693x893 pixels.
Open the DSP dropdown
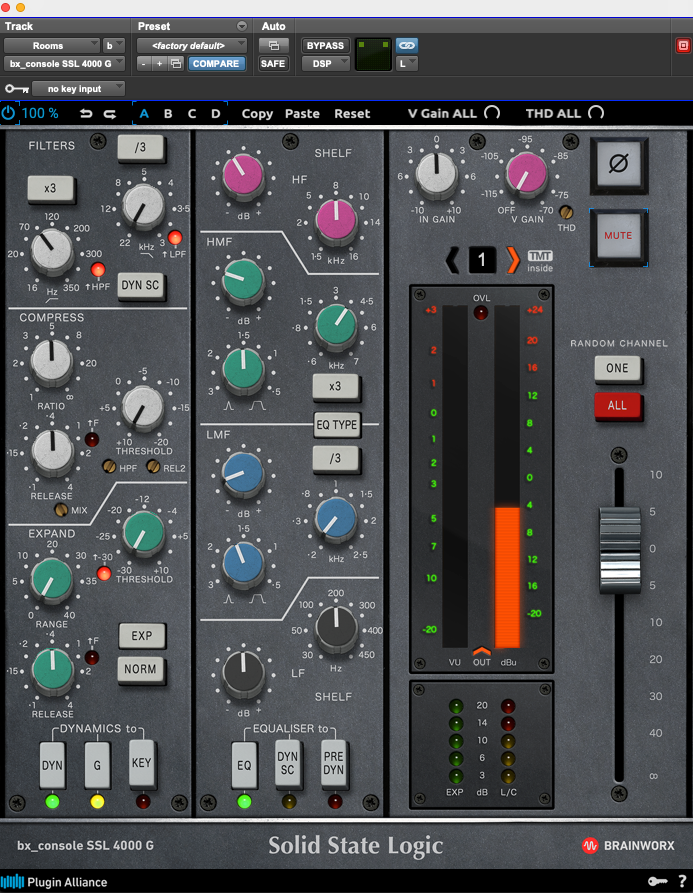326,64
